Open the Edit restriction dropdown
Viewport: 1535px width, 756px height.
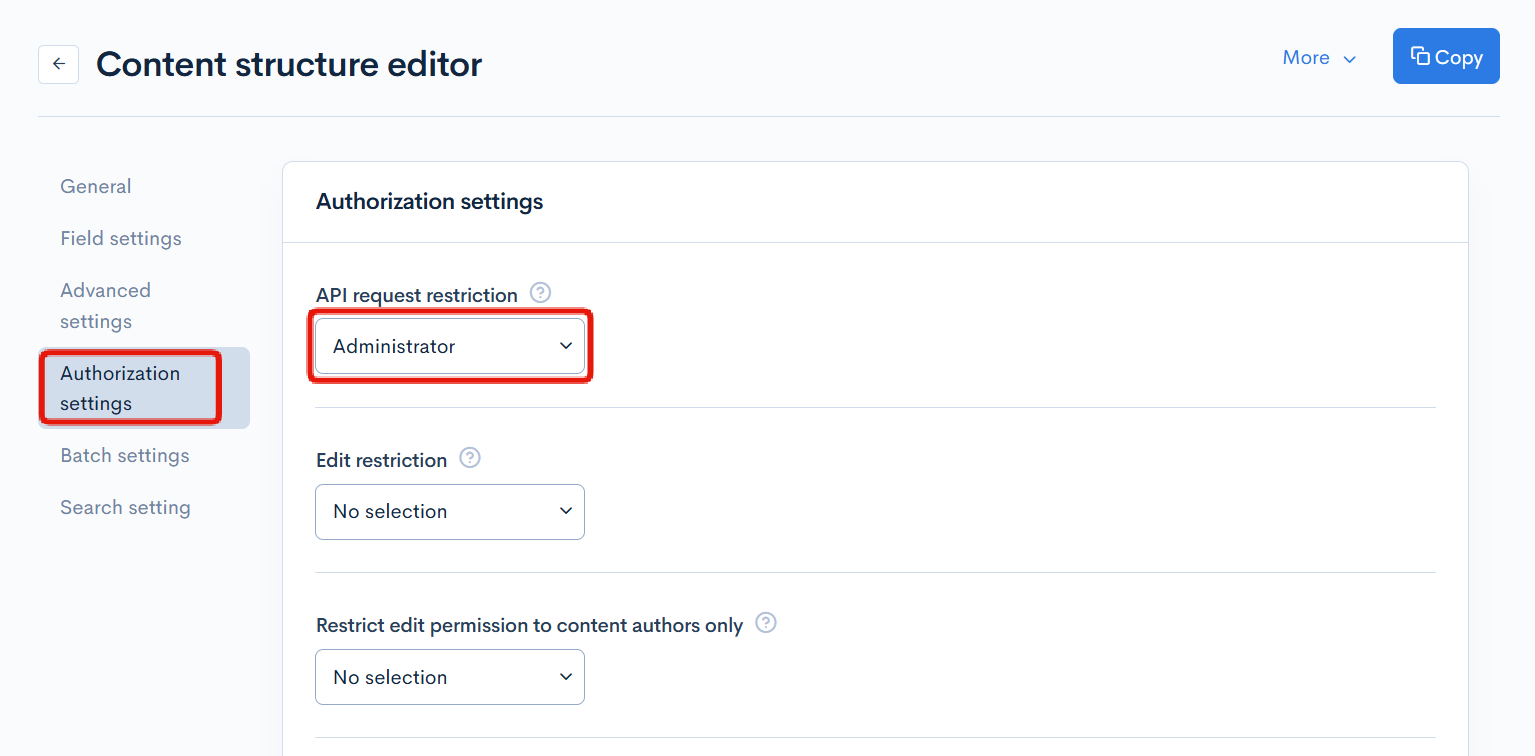pos(450,511)
